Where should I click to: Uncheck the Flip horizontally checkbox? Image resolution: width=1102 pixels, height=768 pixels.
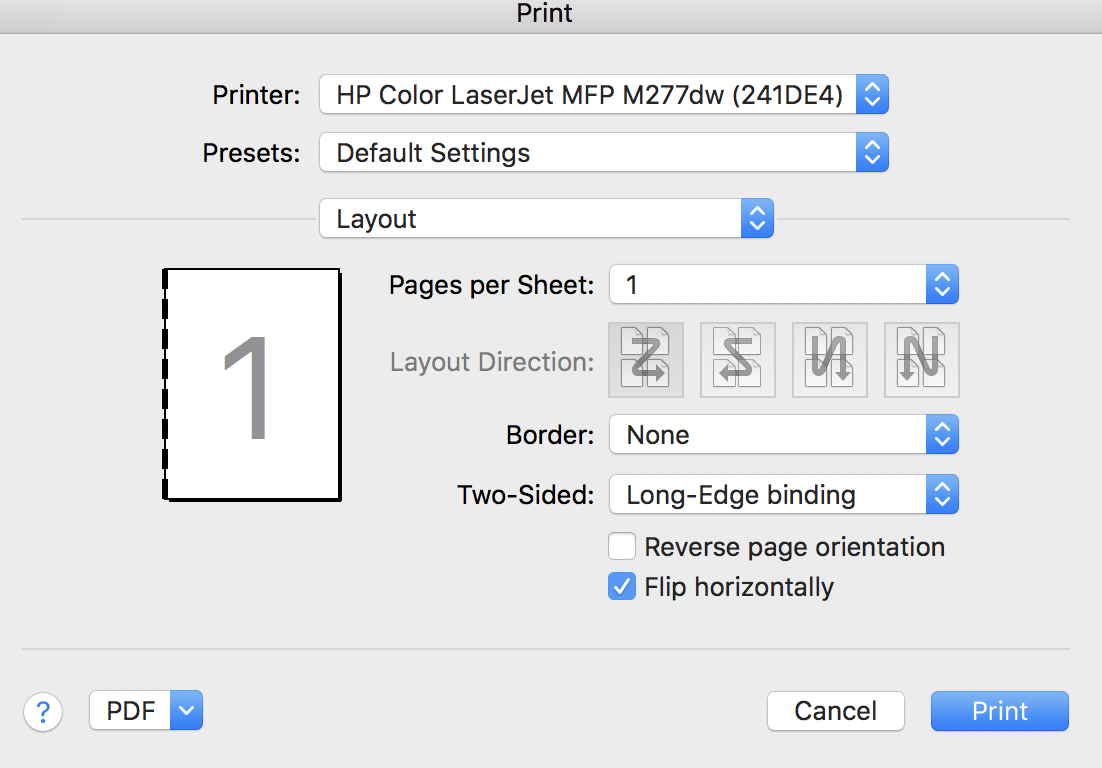[x=622, y=587]
